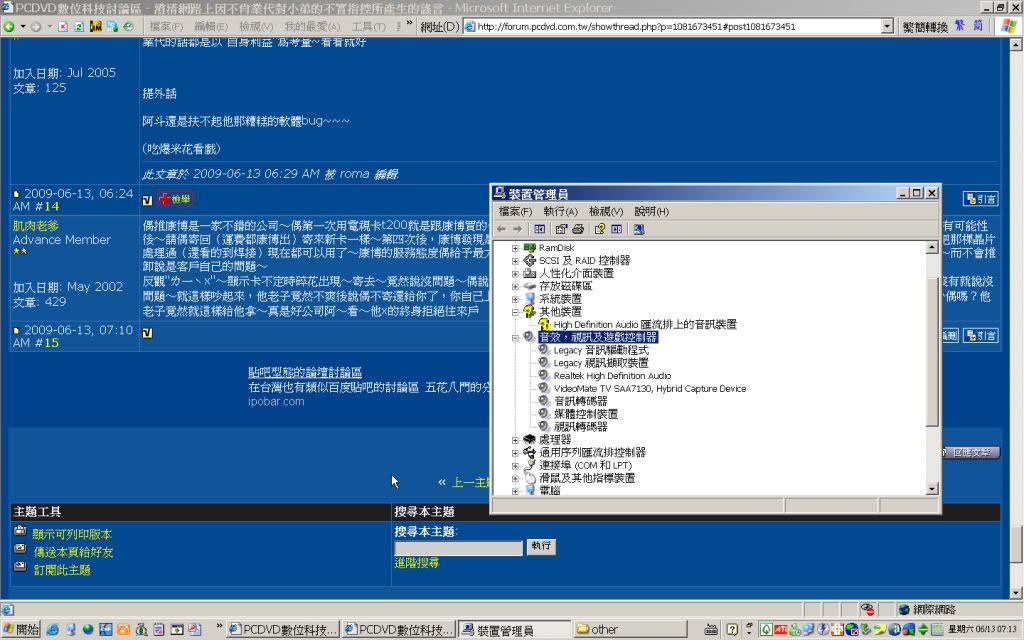1024x640 pixels.
Task: Open the back-history dropdown arrow beside Back
Action: tap(23, 27)
